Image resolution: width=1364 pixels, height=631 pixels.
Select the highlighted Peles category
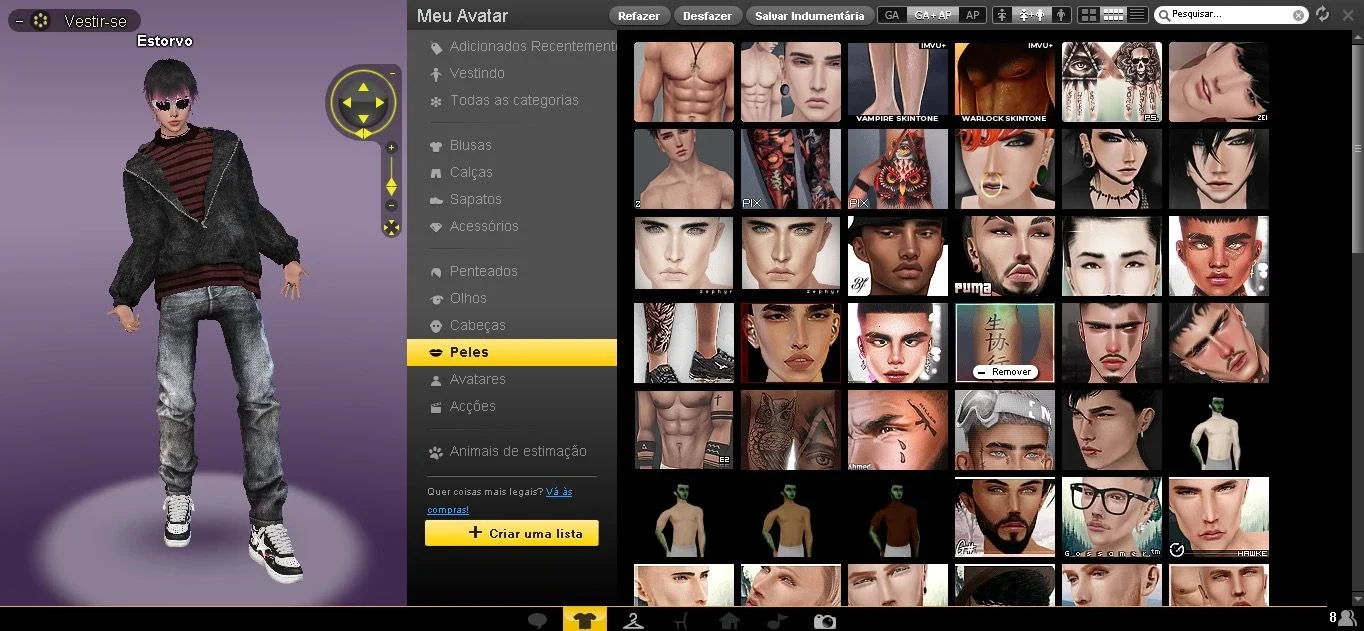pos(512,352)
